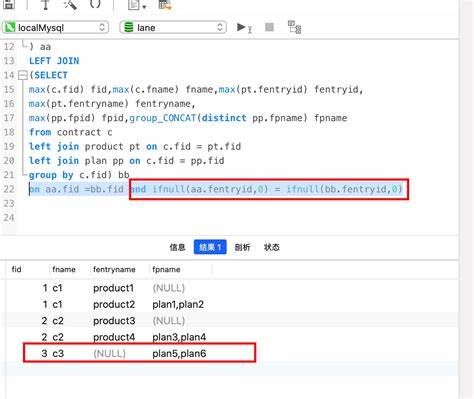Open the 状态 tab
The width and height of the screenshot is (474, 399).
pos(272,247)
